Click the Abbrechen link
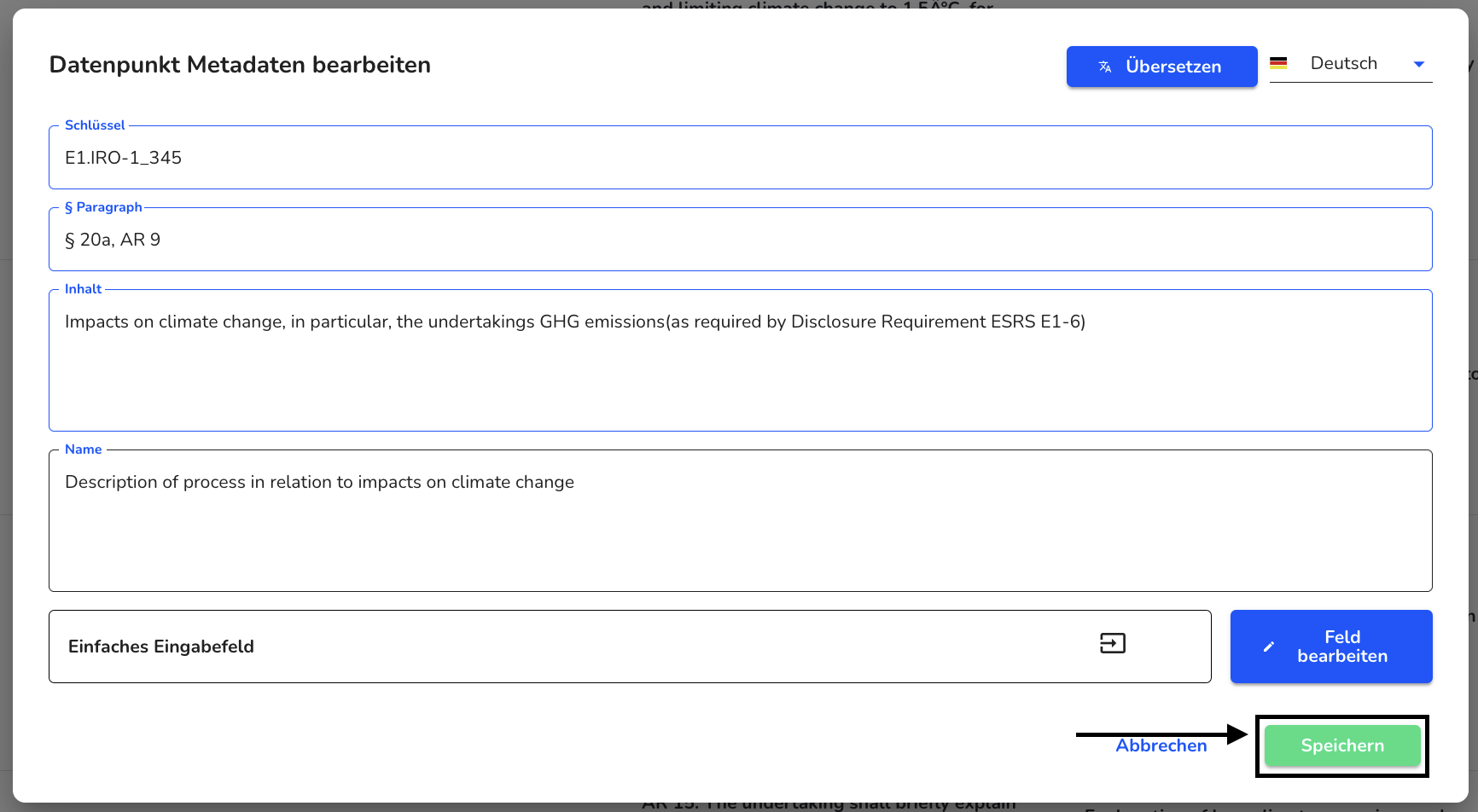Image resolution: width=1478 pixels, height=812 pixels. point(1161,745)
